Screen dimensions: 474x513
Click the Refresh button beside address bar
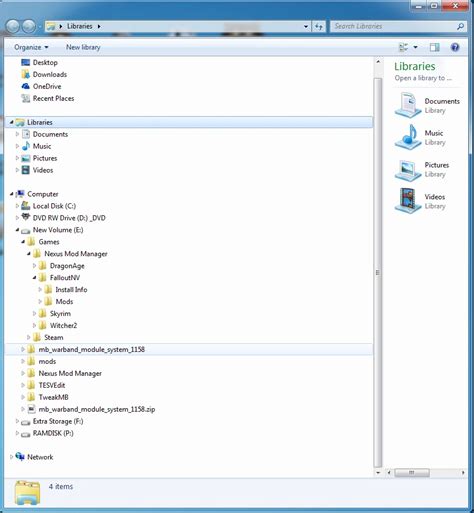click(x=319, y=26)
